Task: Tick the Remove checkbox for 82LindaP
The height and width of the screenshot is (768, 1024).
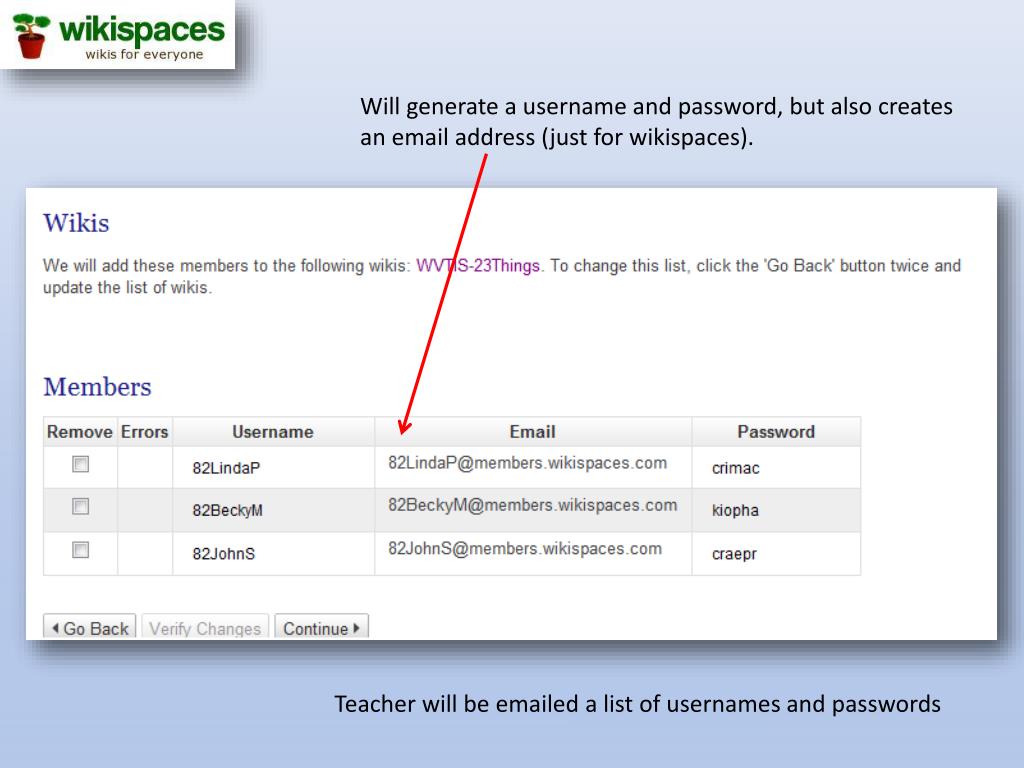Action: 80,464
